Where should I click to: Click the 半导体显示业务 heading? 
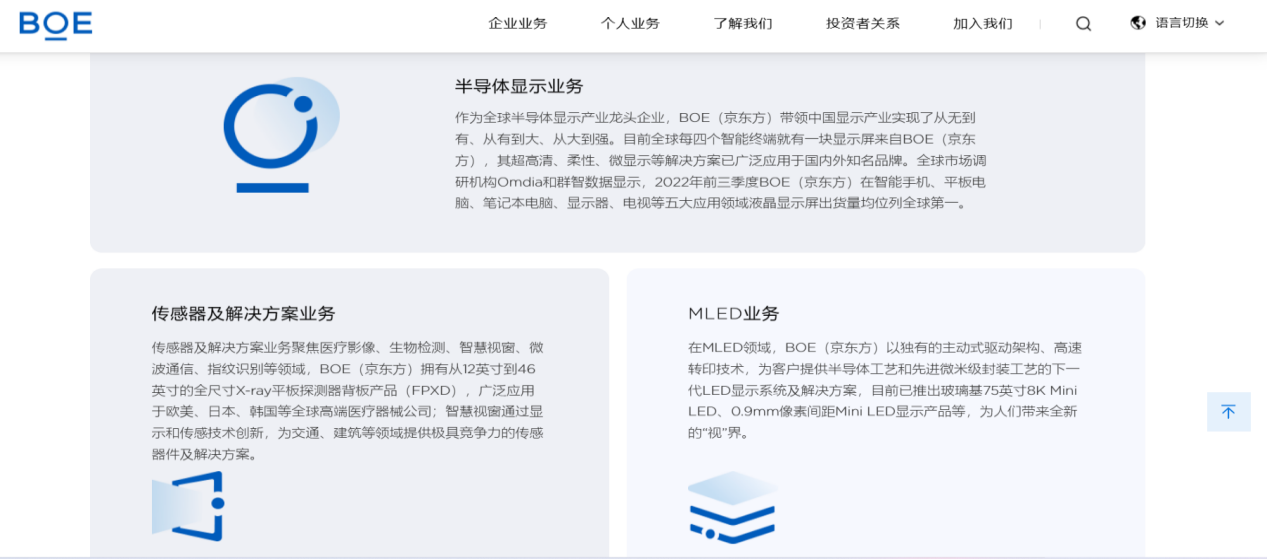coord(519,87)
